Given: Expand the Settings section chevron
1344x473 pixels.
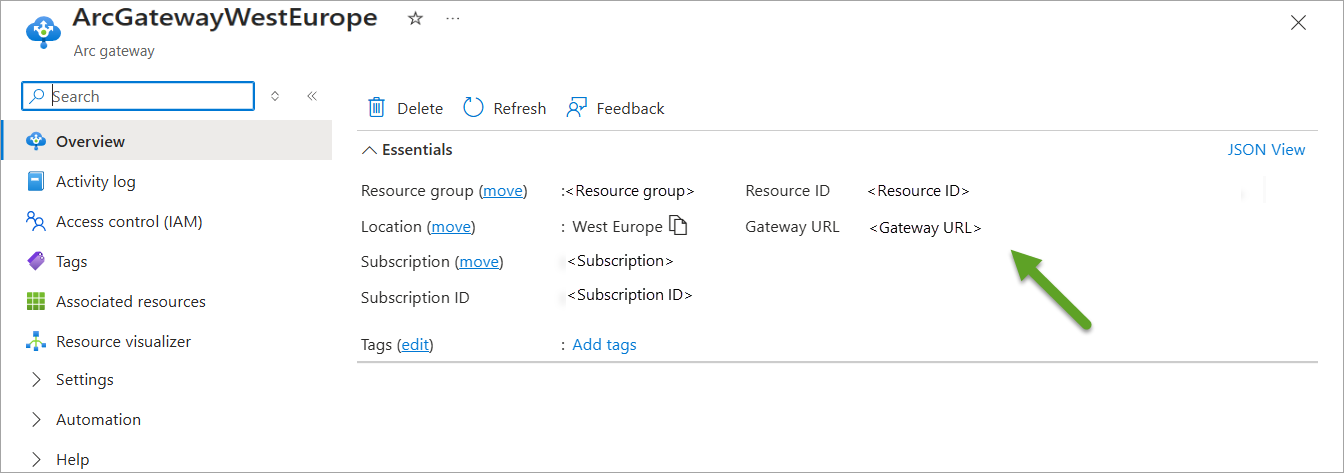Looking at the screenshot, I should 37,379.
